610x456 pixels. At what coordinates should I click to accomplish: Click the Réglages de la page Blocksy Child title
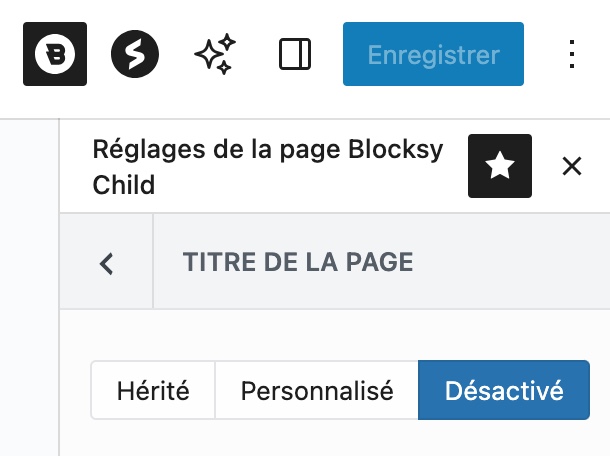267,166
